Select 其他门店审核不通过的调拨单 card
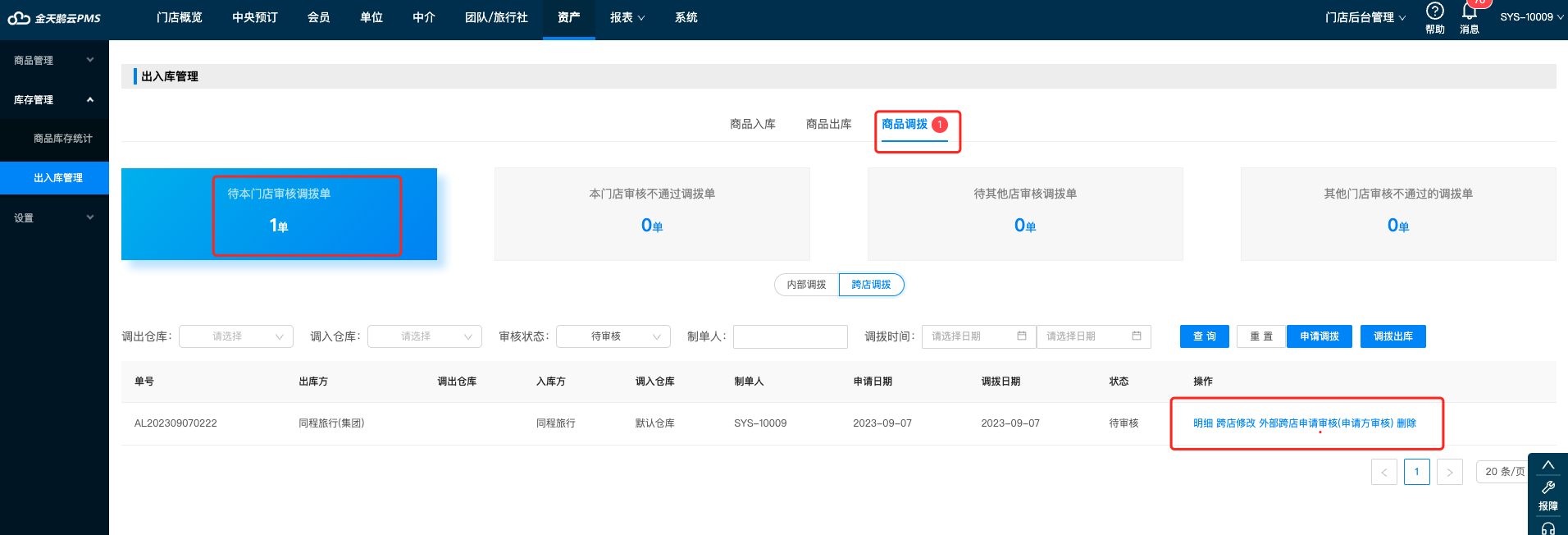 (1398, 214)
